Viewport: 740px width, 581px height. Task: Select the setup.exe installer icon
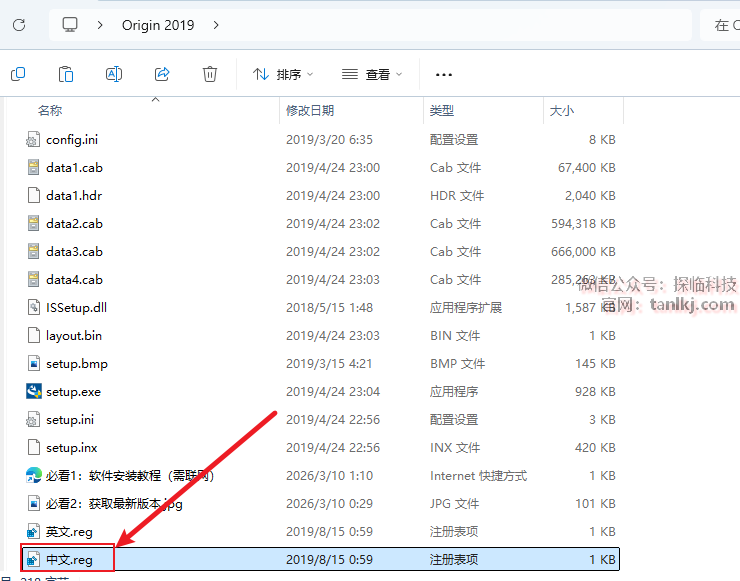[34, 392]
